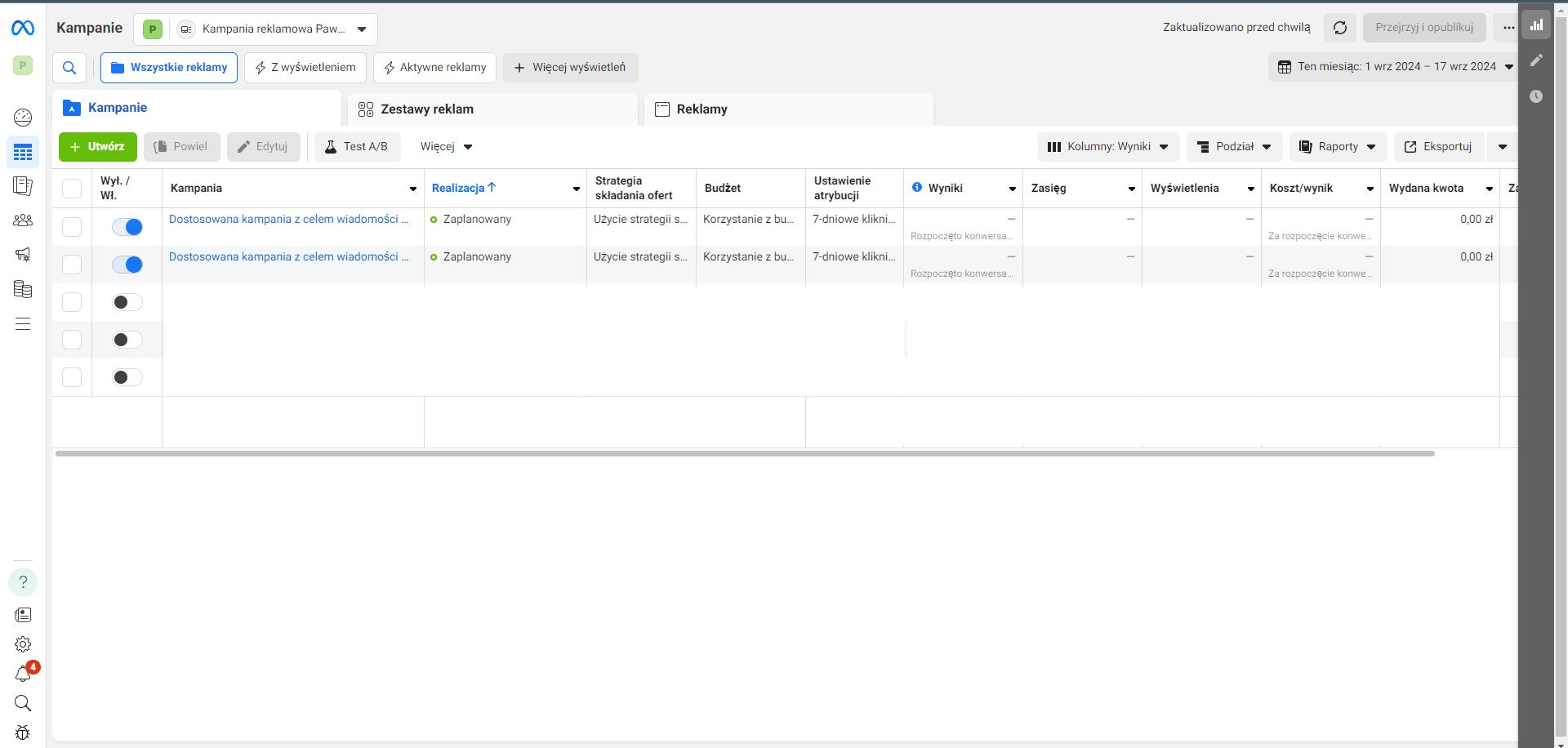Screen dimensions: 1568x748
Task: Switch to the Zestawy reklam tab
Action: 492,109
